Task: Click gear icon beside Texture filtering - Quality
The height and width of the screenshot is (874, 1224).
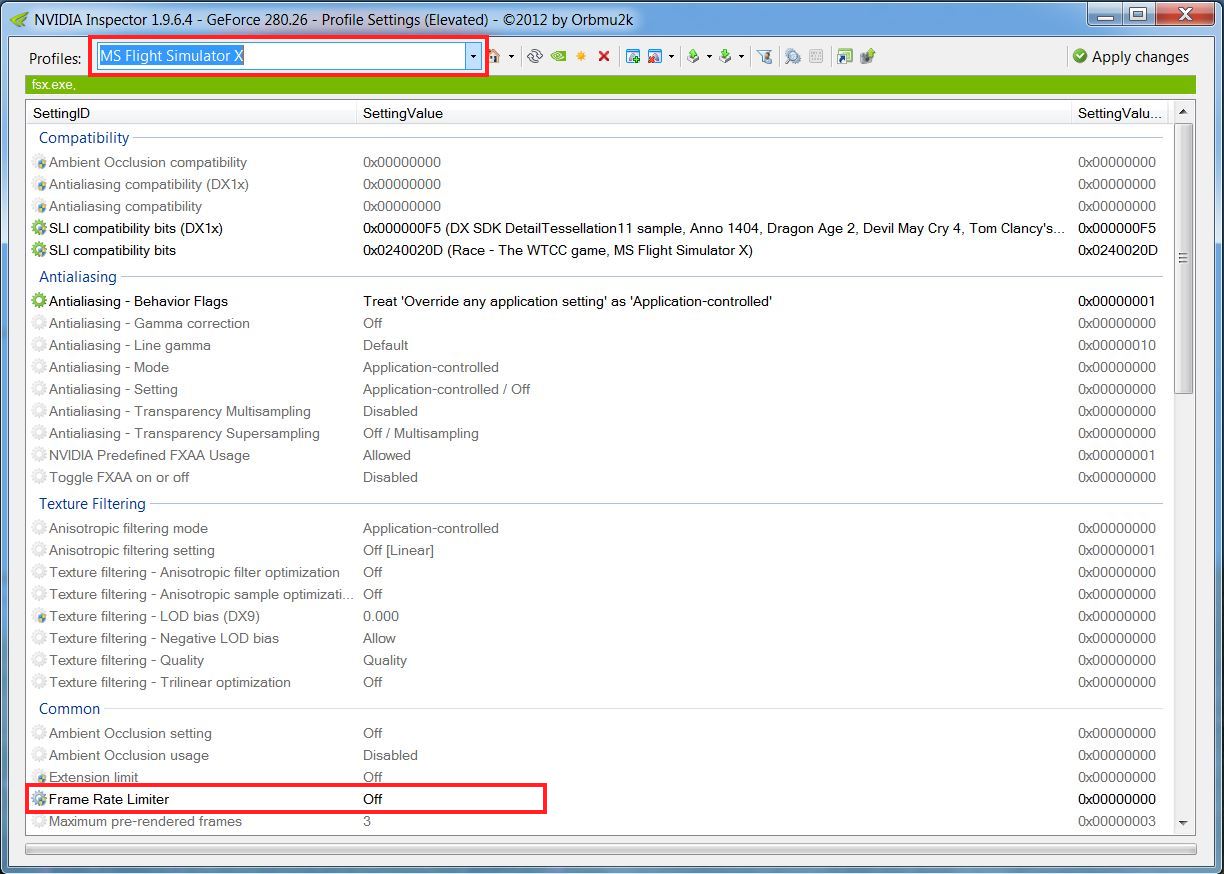Action: pyautogui.click(x=39, y=660)
